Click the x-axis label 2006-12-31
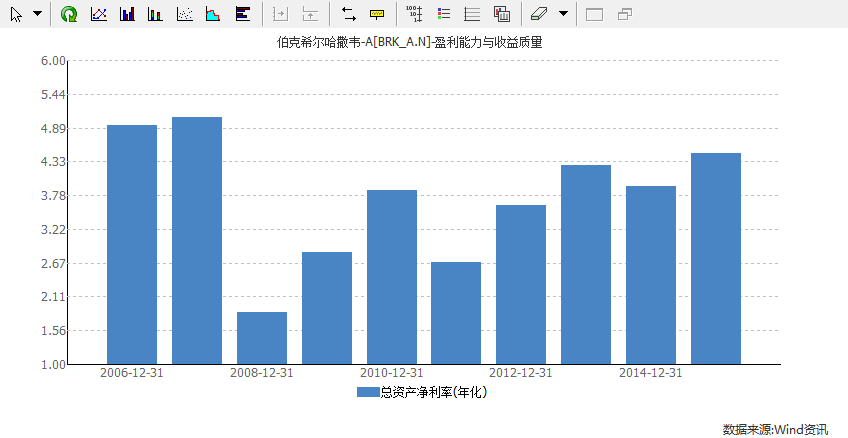 pos(131,373)
